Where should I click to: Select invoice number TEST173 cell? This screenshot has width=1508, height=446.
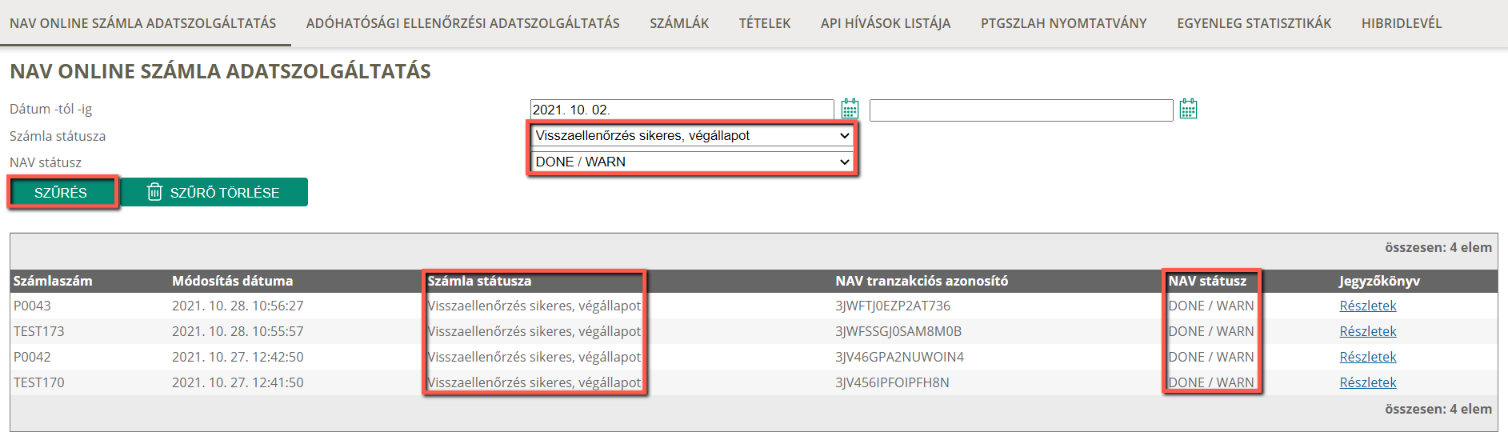pos(39,331)
